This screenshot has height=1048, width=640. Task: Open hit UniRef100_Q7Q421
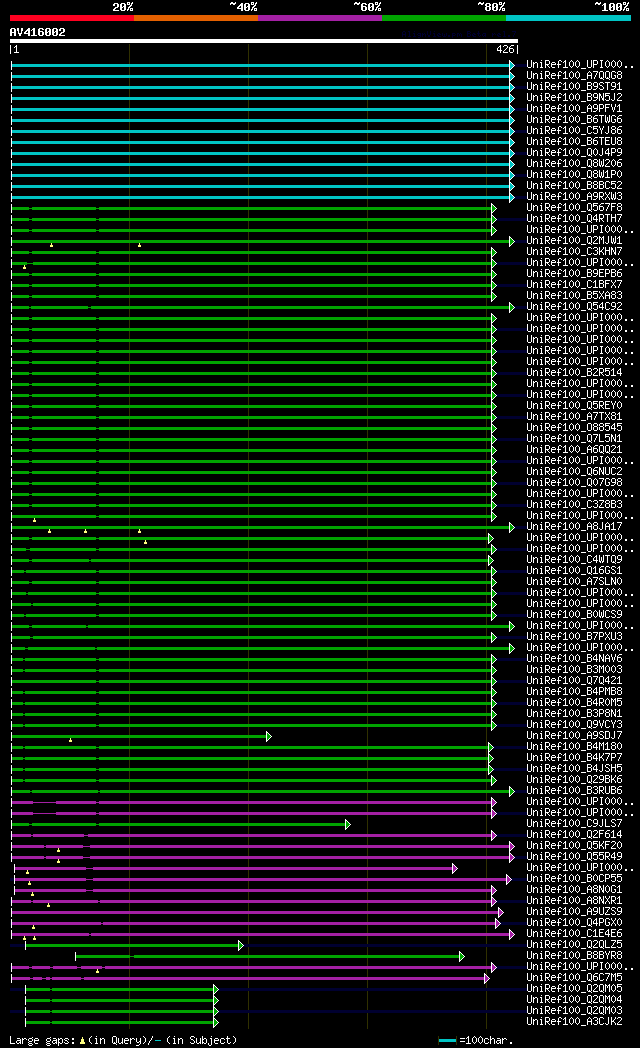point(574,680)
